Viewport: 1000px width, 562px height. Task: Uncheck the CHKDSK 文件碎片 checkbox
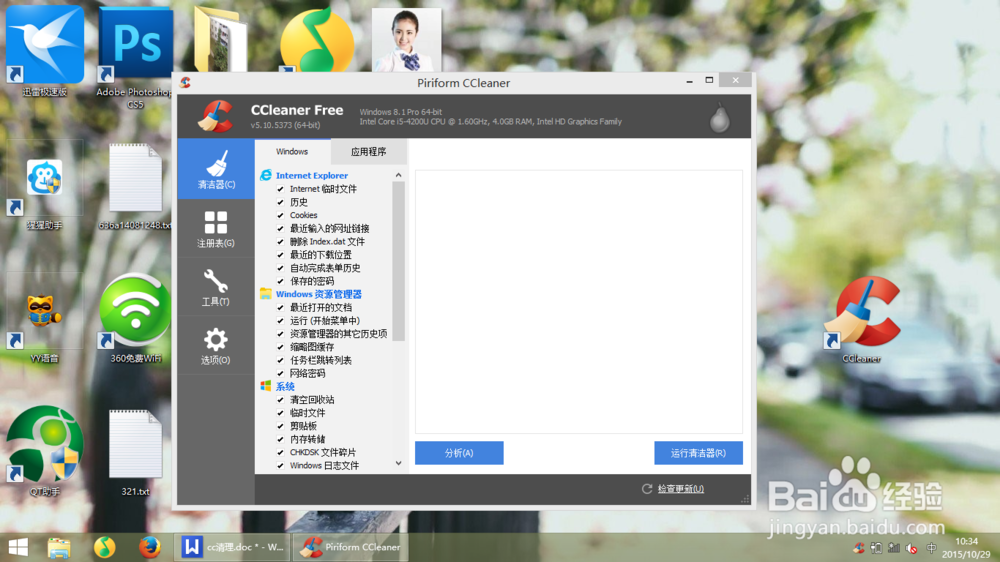point(281,452)
